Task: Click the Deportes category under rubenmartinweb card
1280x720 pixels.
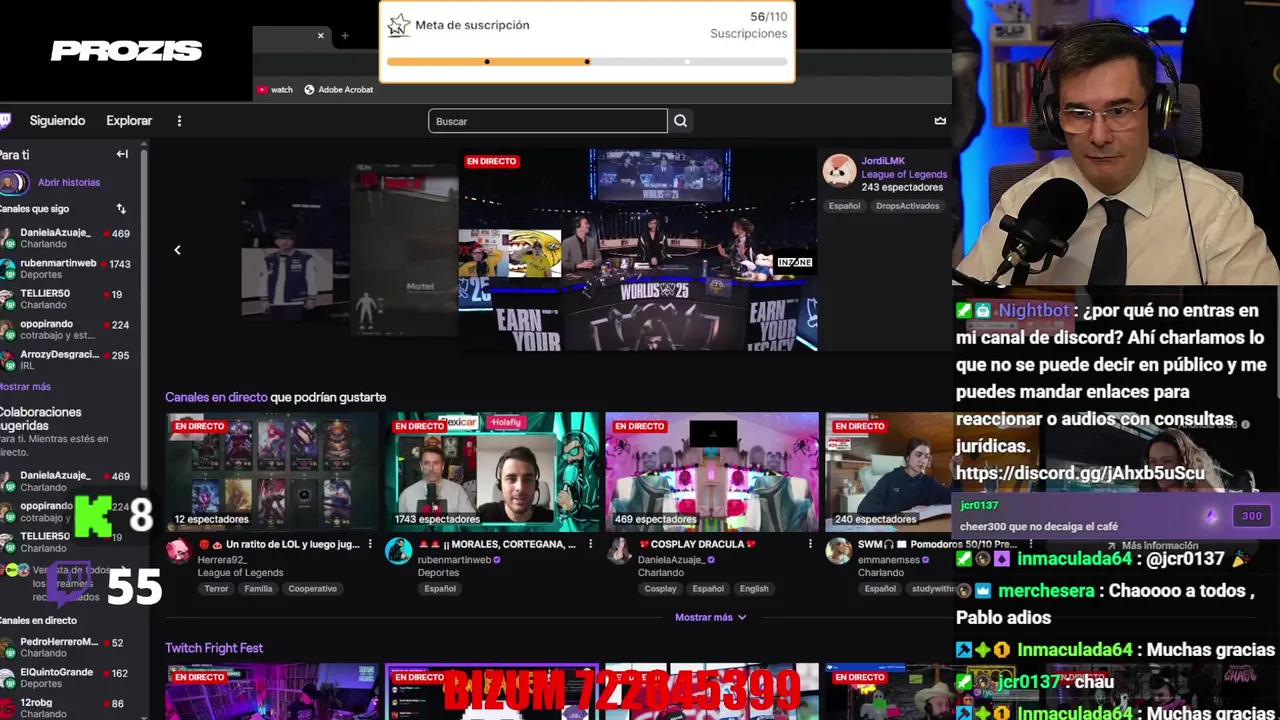Action: tap(438, 573)
